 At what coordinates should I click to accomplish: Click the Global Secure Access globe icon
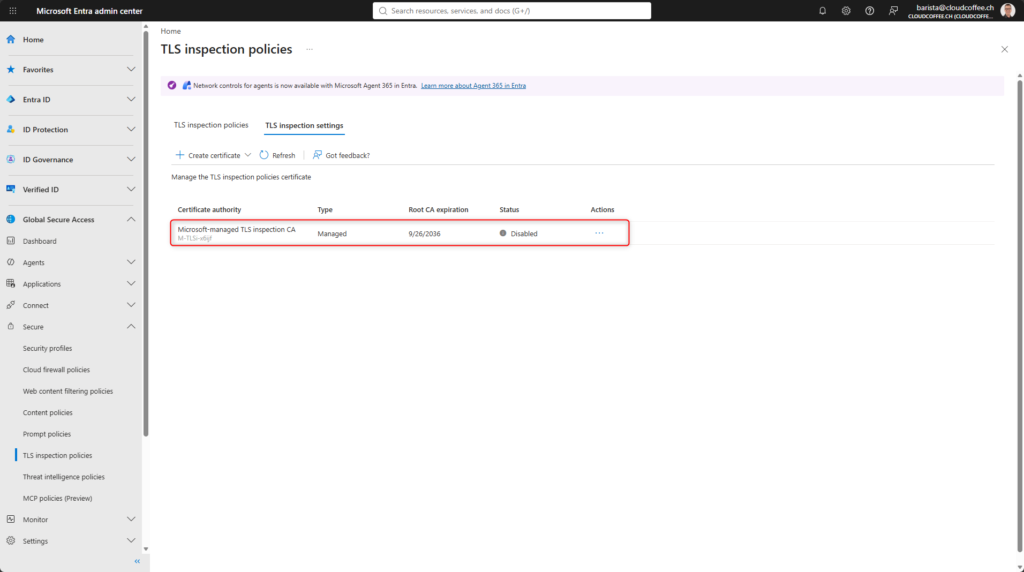pyautogui.click(x=10, y=219)
